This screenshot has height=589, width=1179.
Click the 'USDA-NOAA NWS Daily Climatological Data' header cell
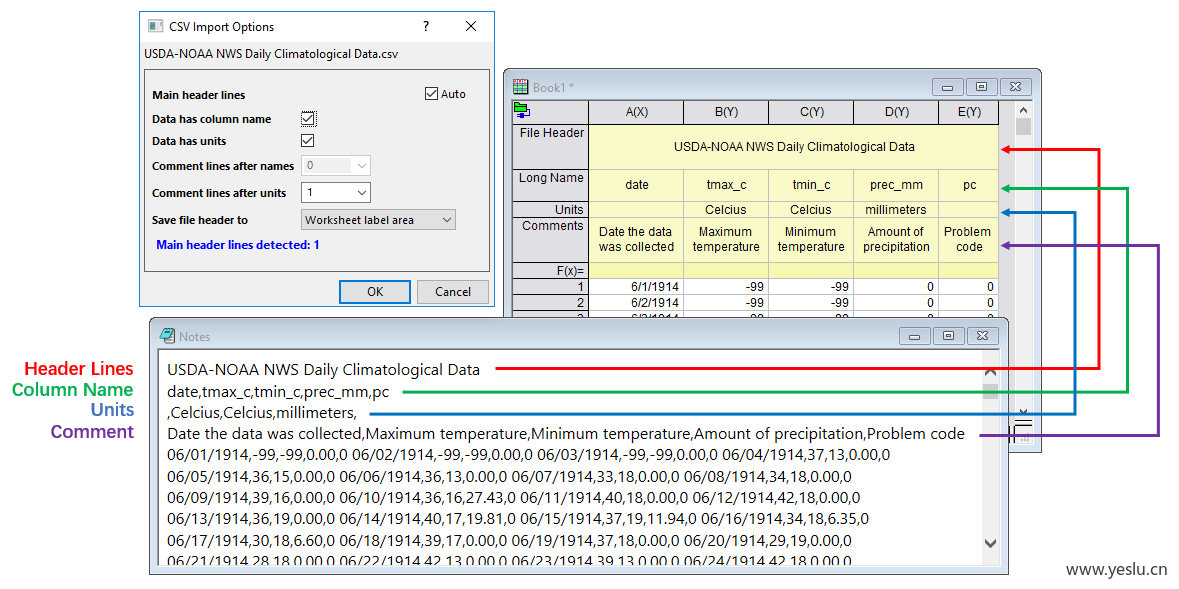[794, 147]
